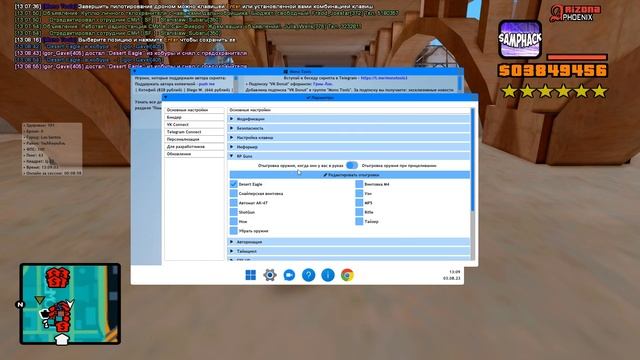Open the gear settings icon in the dock

coord(270,275)
